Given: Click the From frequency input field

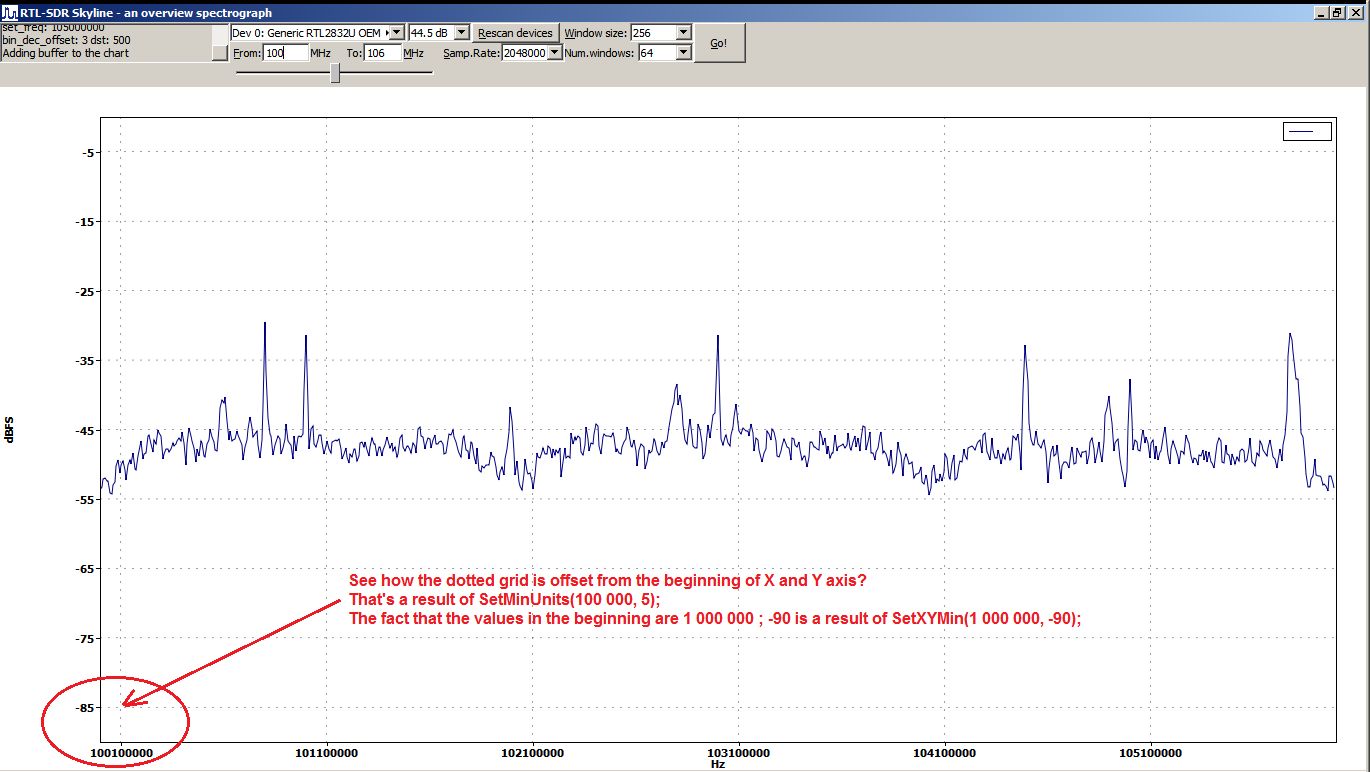Looking at the screenshot, I should 285,53.
